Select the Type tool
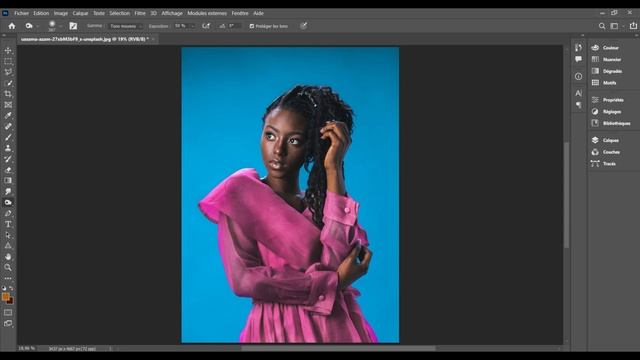The width and height of the screenshot is (640, 360). click(8, 224)
